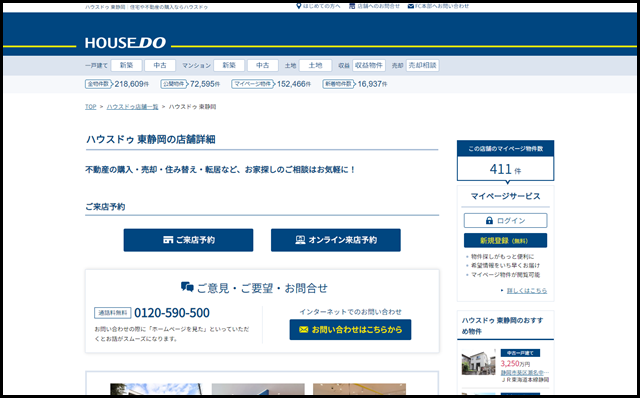This screenshot has height=398, width=640.
Task: Click the 中古一戸建て tag on recommended property
Action: (520, 353)
